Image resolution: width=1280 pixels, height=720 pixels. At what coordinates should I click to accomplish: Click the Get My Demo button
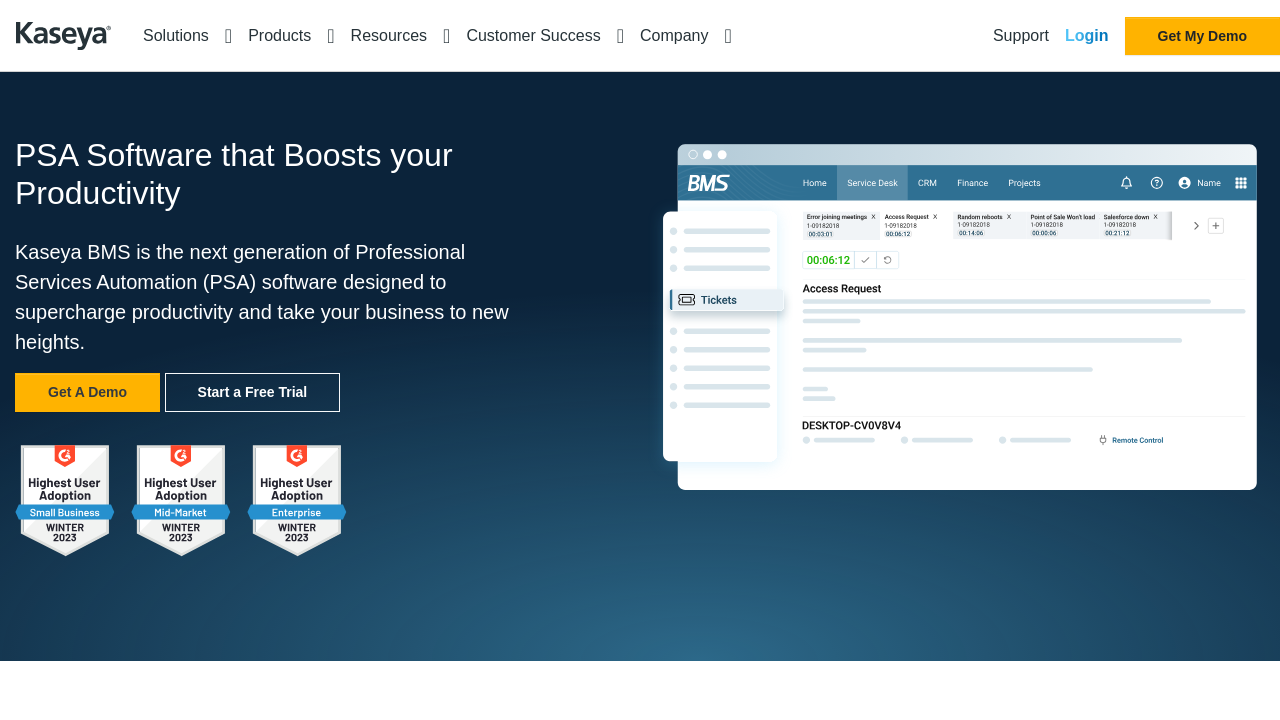pyautogui.click(x=1202, y=36)
